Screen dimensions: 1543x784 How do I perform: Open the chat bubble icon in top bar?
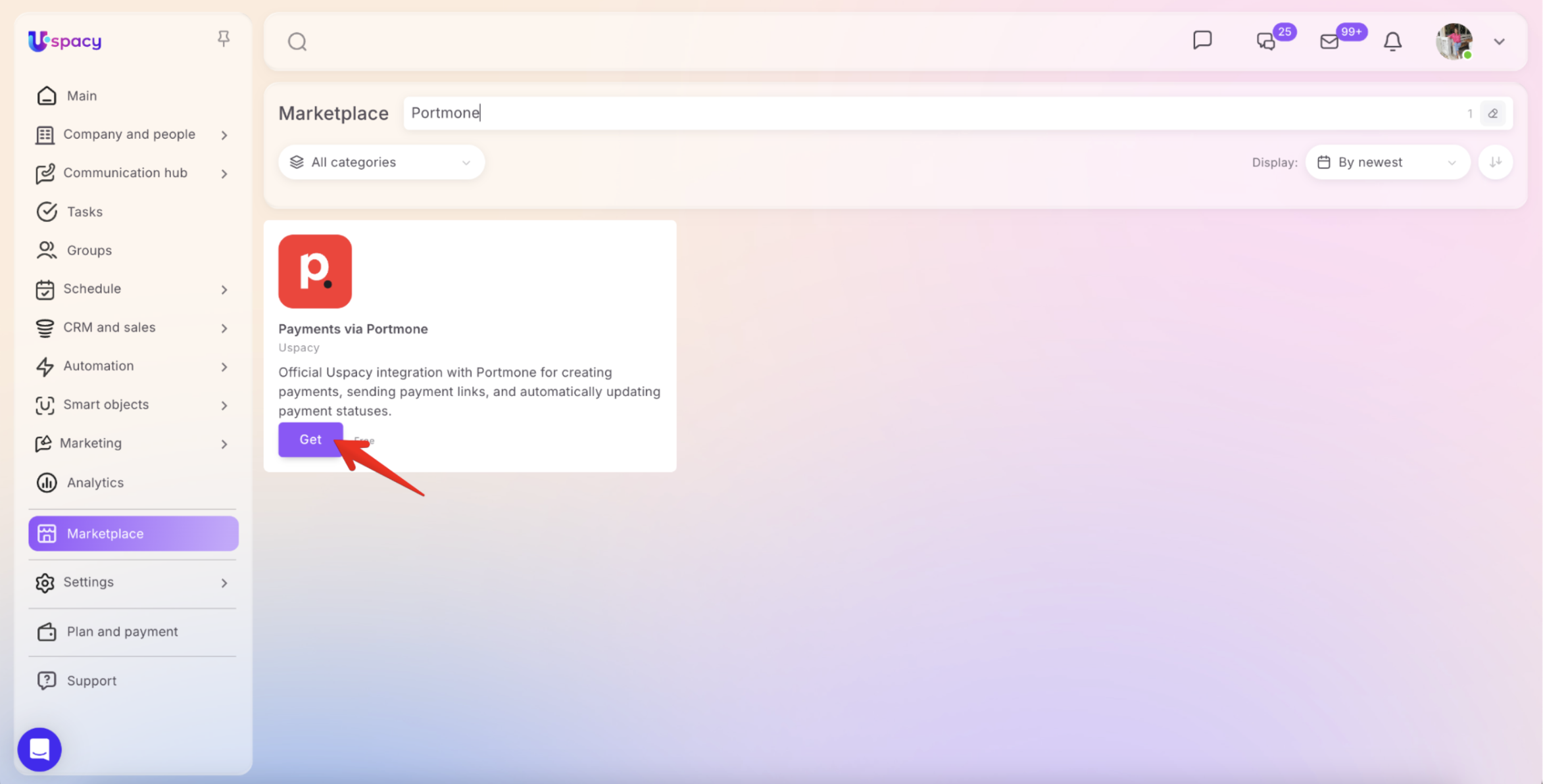click(1202, 41)
